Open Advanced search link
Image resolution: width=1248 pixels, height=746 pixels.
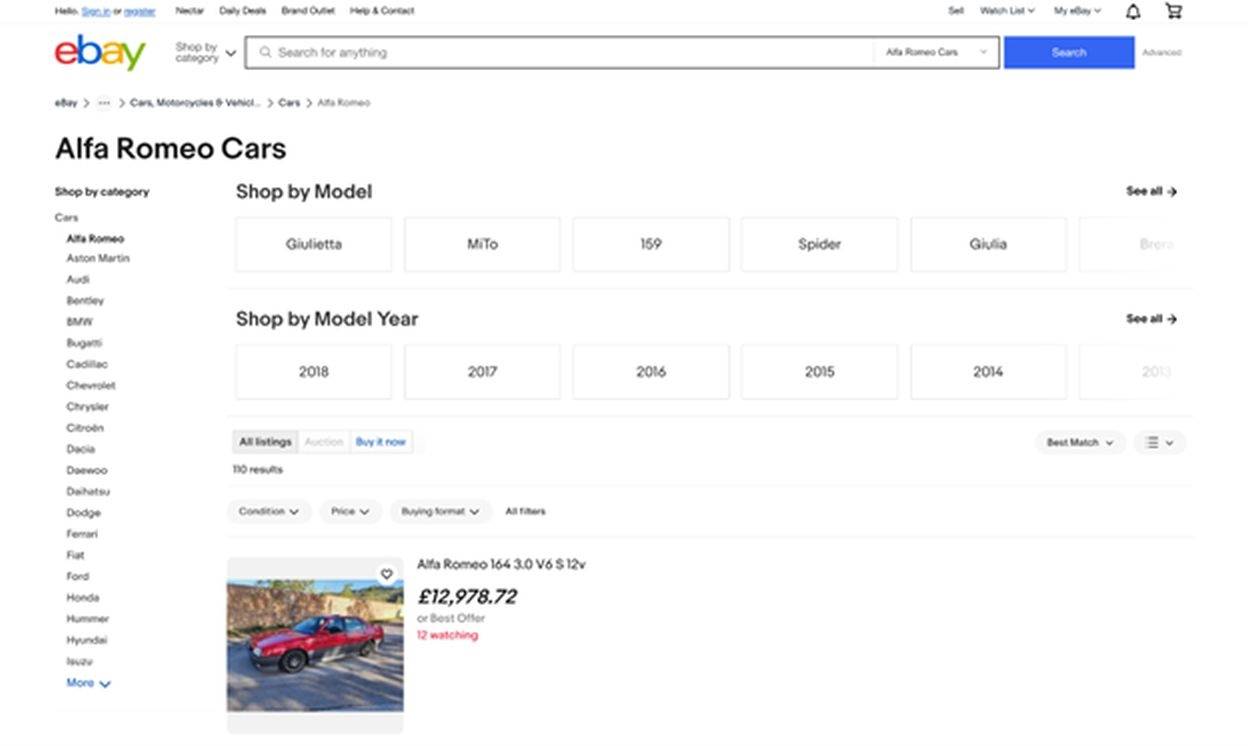pyautogui.click(x=1162, y=52)
